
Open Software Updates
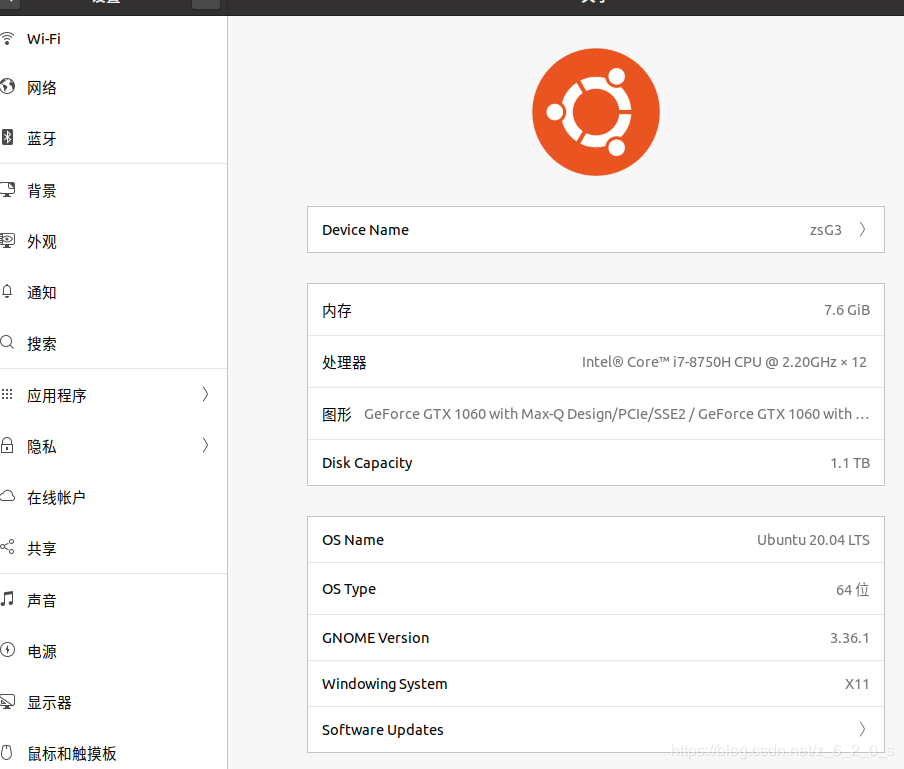pyautogui.click(x=595, y=729)
